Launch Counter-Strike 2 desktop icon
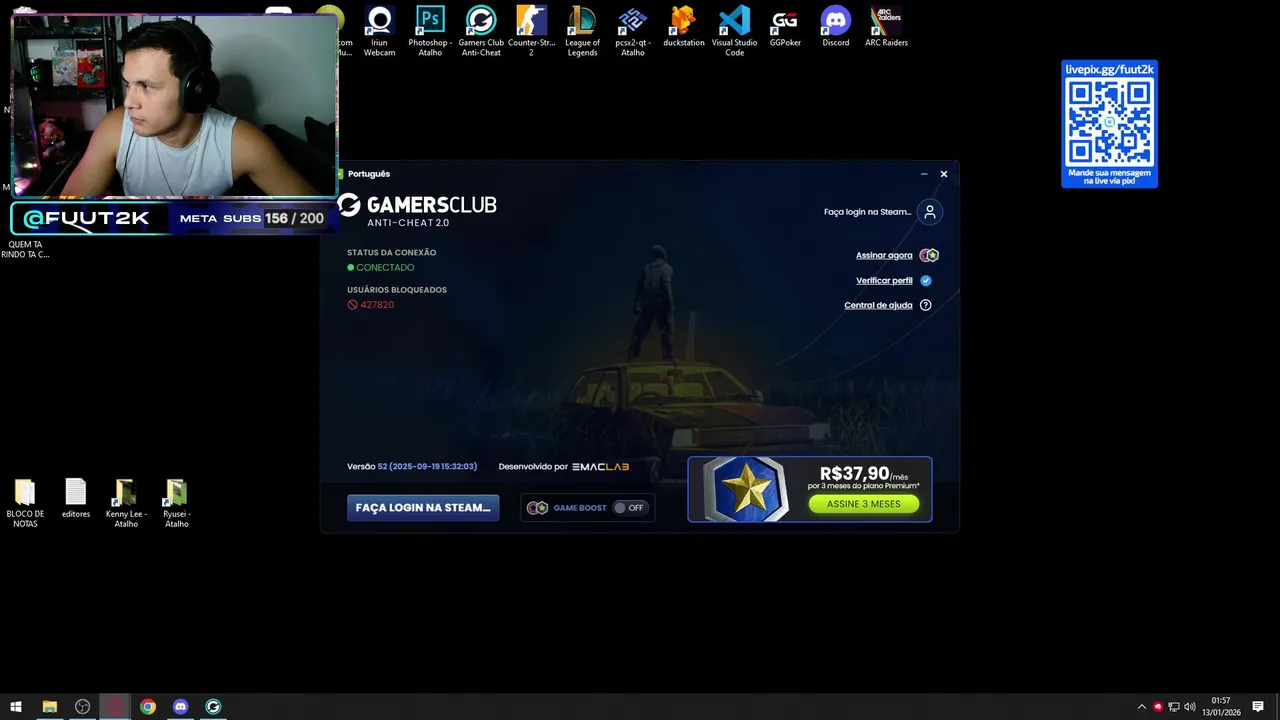This screenshot has width=1280, height=720. point(531,31)
